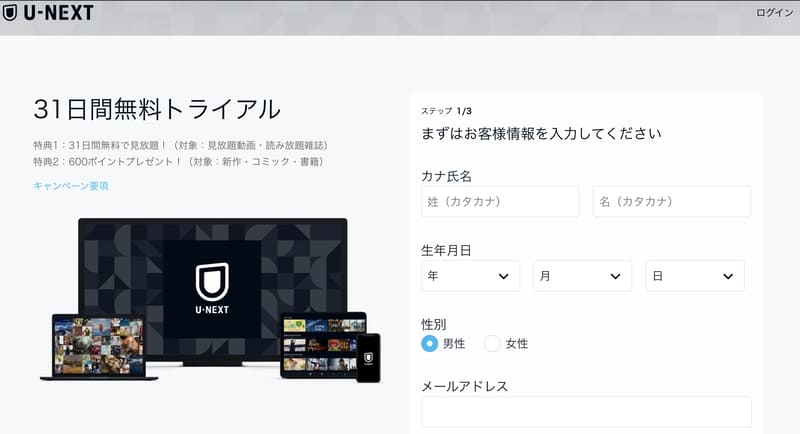Screen dimensions: 800x434
Task: Click the chevron arrow in year selector
Action: (503, 276)
